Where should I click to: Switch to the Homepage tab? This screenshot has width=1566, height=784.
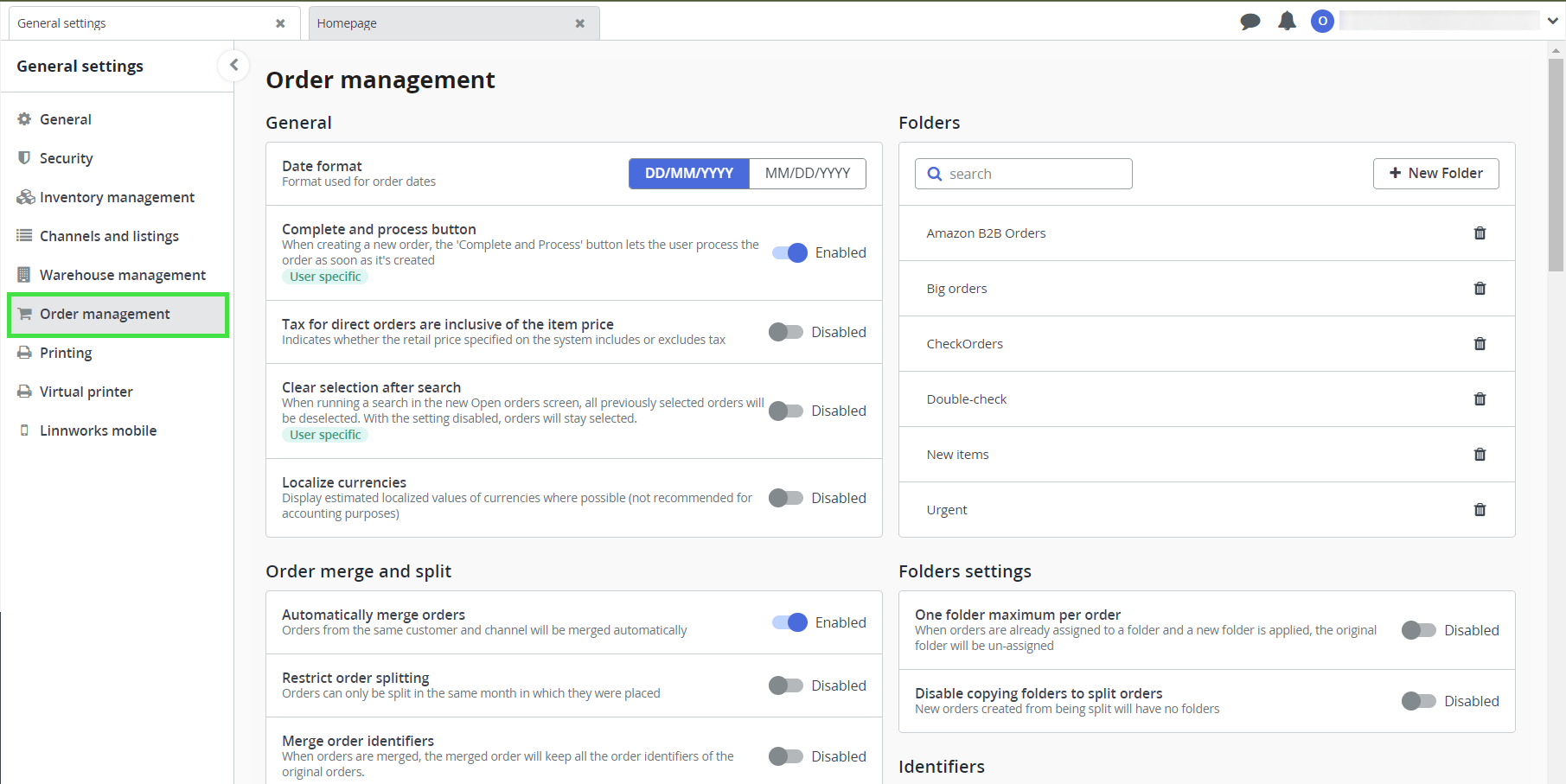point(432,23)
